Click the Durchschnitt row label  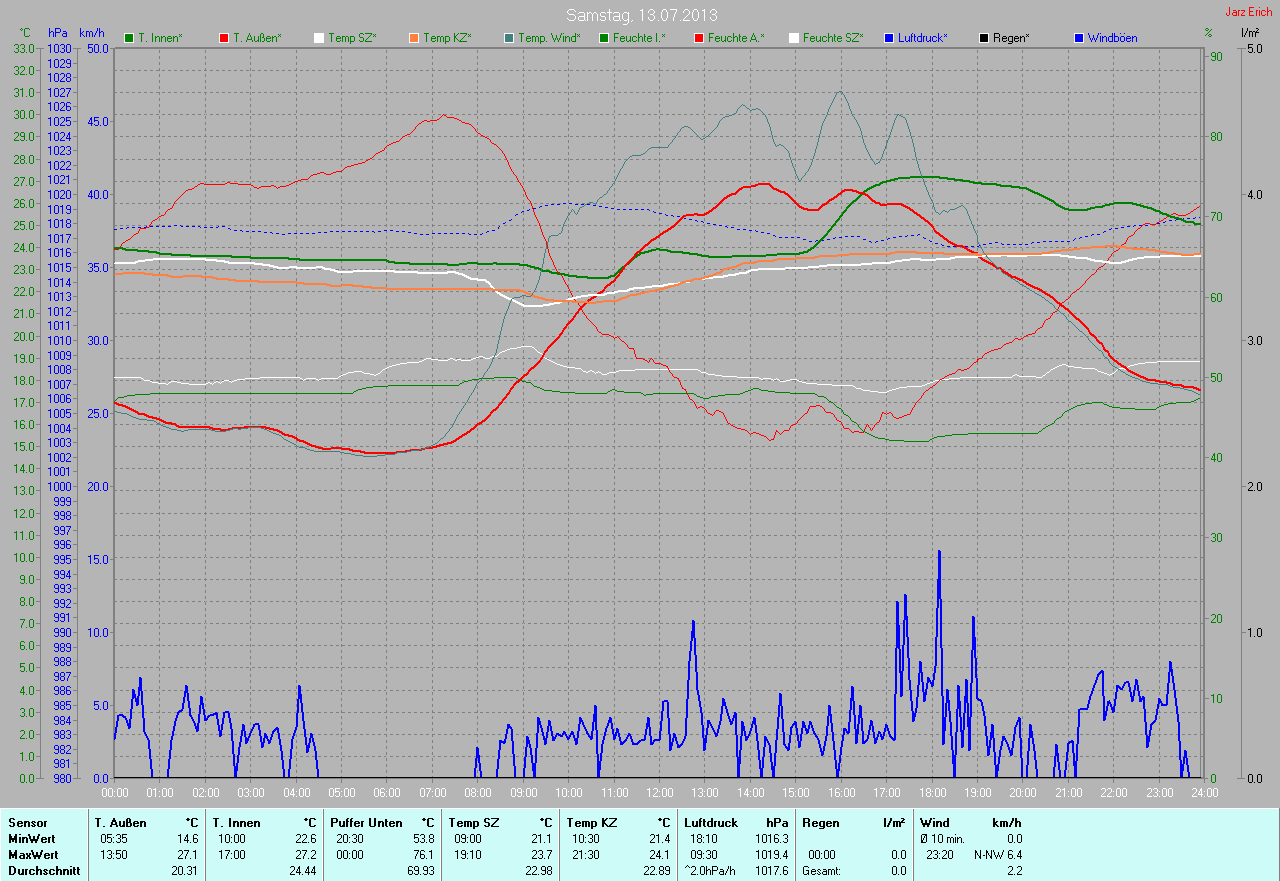click(42, 871)
